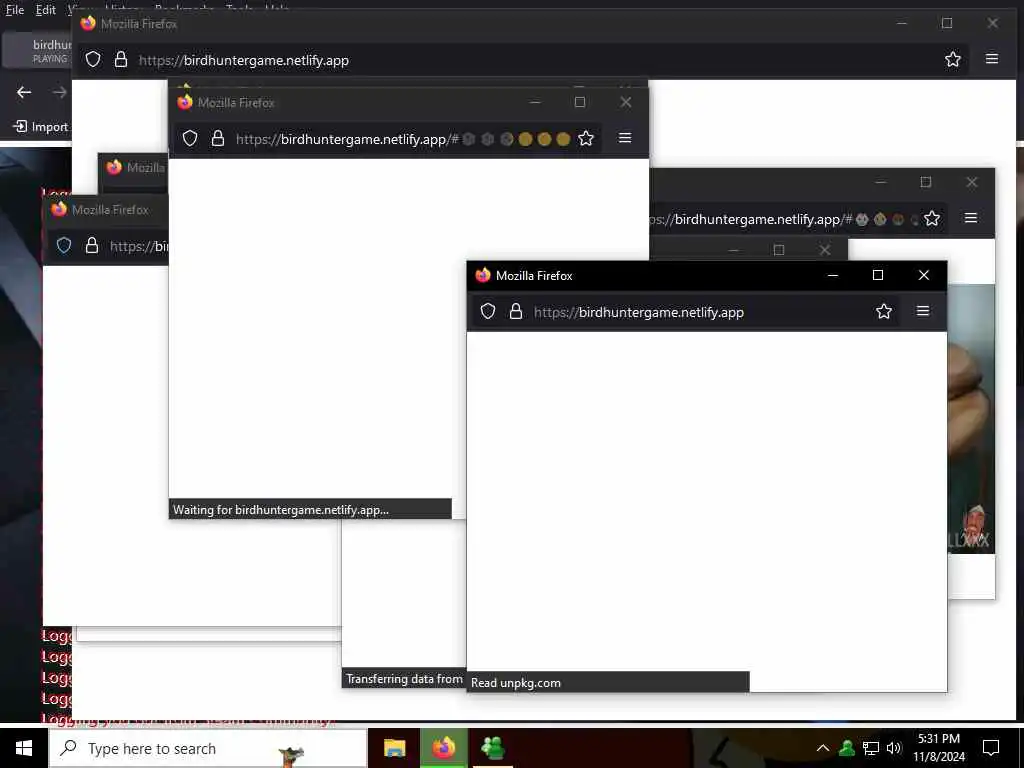
Task: Click the shield icon in the left partially hidden Firefox window
Action: (x=63, y=246)
